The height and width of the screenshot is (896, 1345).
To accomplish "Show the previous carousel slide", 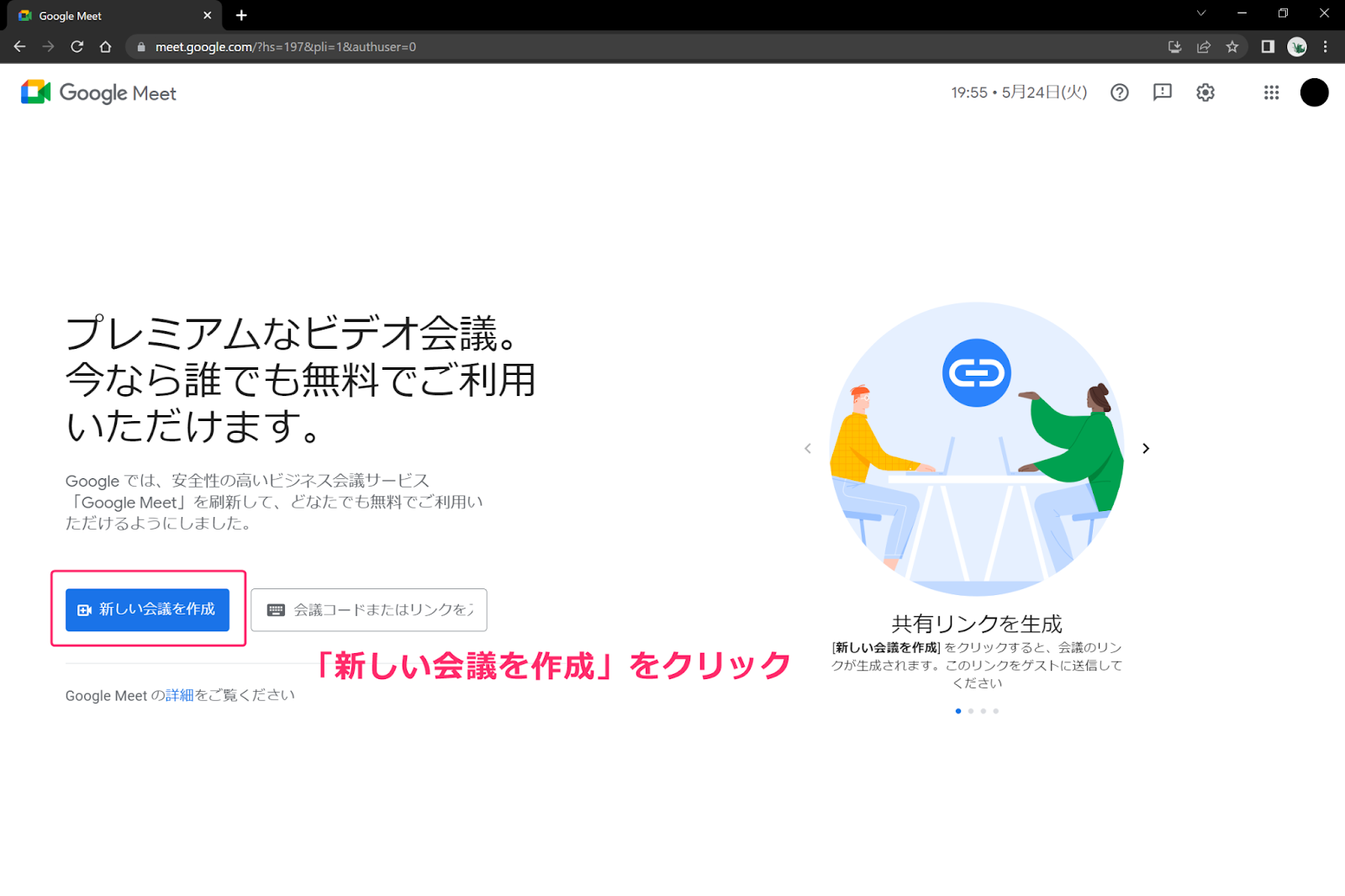I will [x=808, y=448].
